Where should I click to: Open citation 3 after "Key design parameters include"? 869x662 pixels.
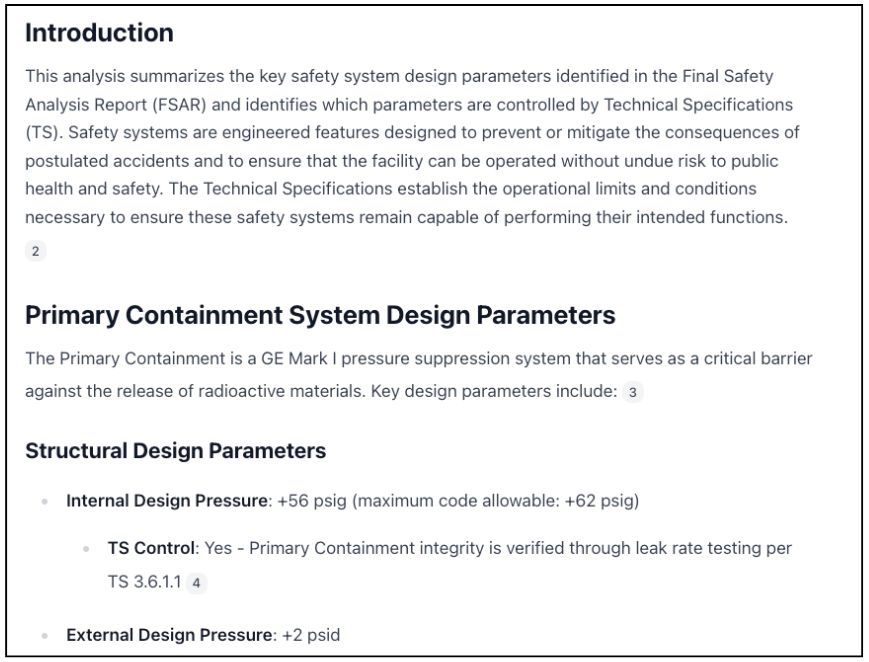[633, 392]
